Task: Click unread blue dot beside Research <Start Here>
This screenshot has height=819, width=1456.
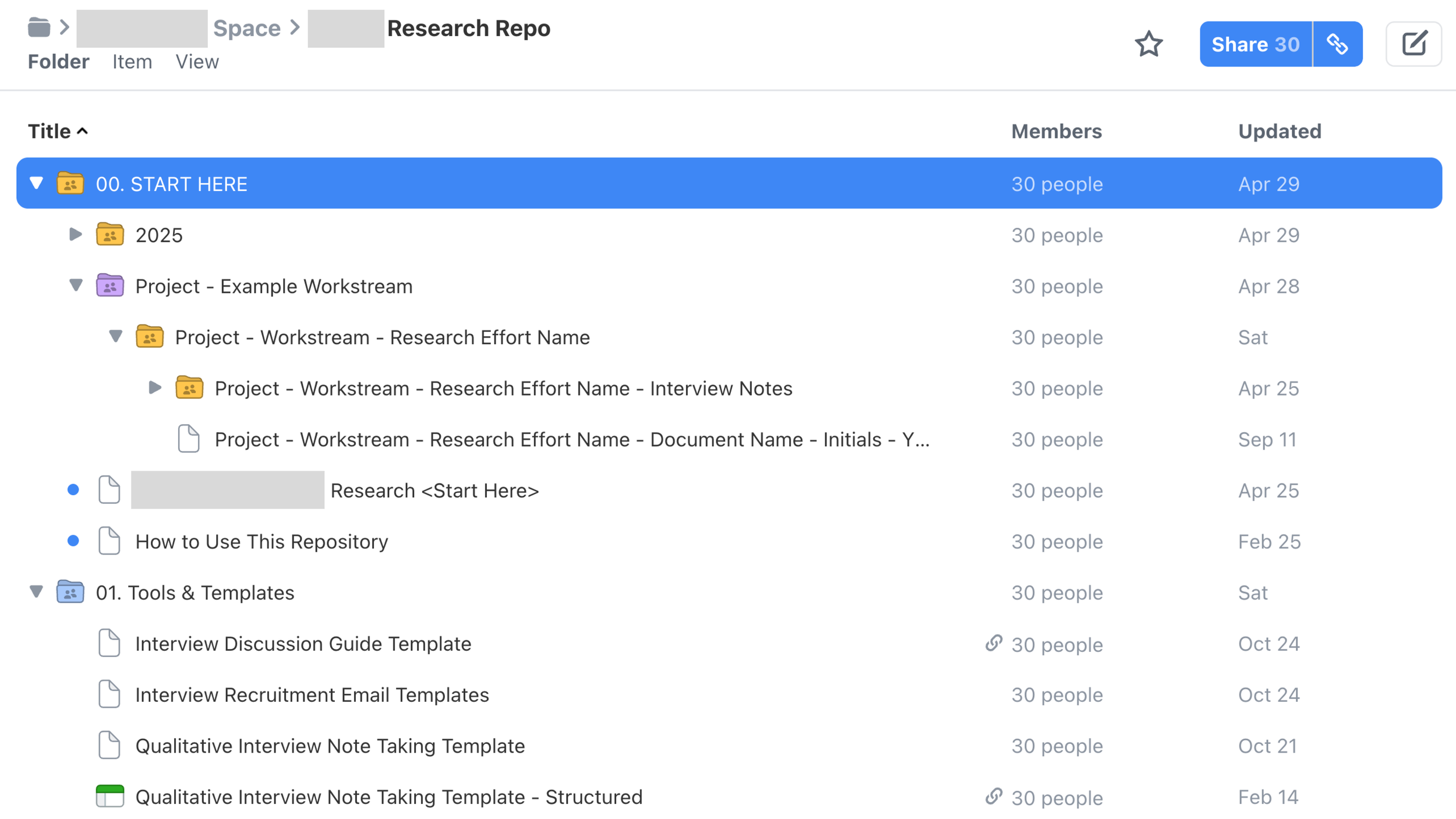Action: pos(73,490)
